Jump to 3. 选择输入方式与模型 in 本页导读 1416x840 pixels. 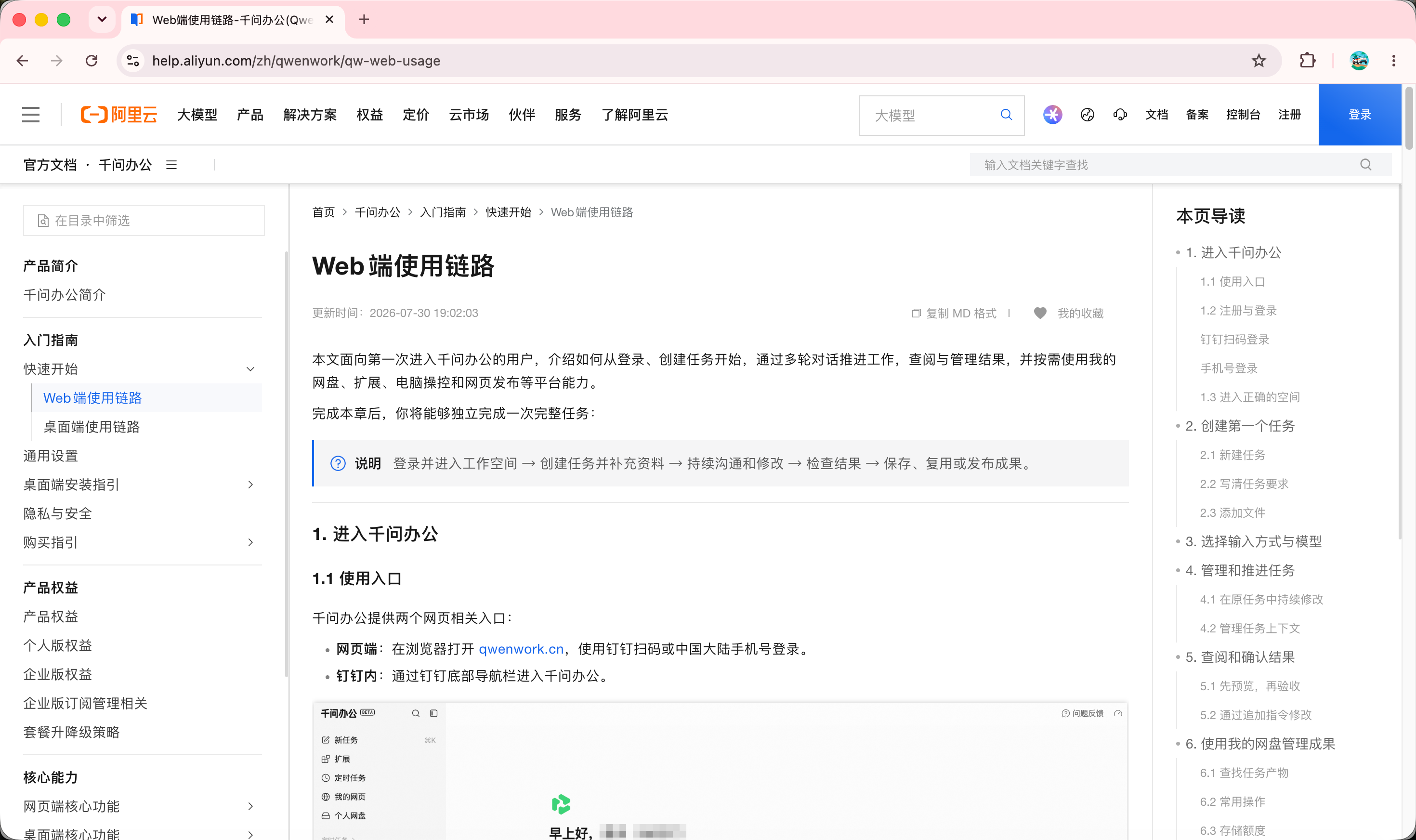pos(1254,541)
